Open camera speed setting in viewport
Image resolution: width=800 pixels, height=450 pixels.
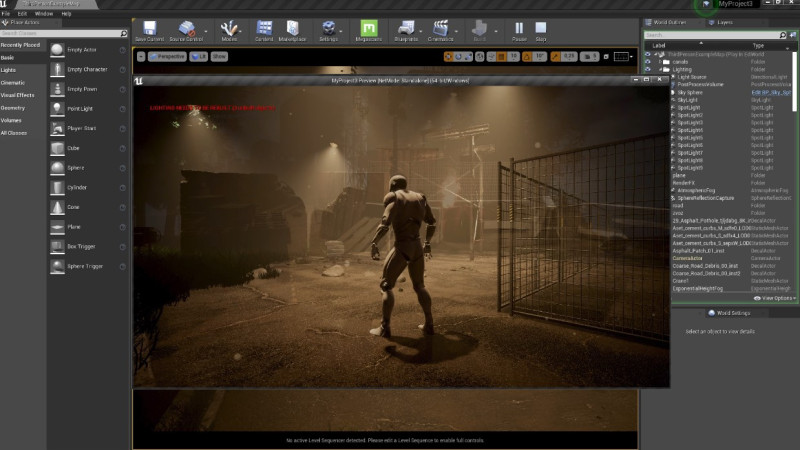(x=589, y=57)
